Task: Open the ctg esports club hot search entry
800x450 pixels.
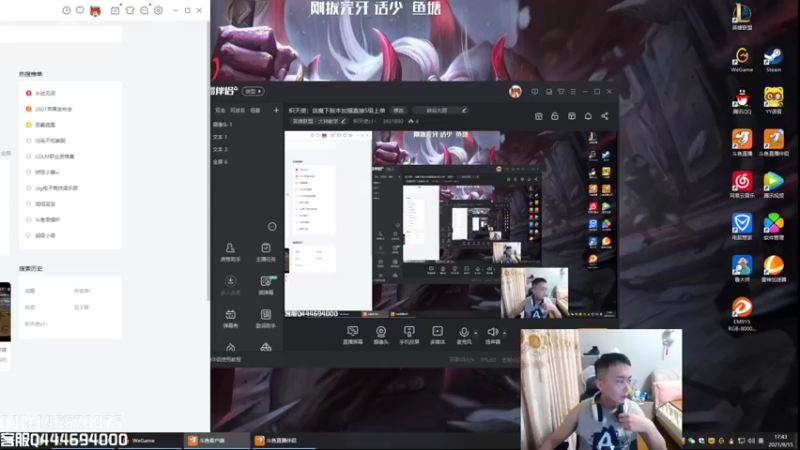Action: 56,188
